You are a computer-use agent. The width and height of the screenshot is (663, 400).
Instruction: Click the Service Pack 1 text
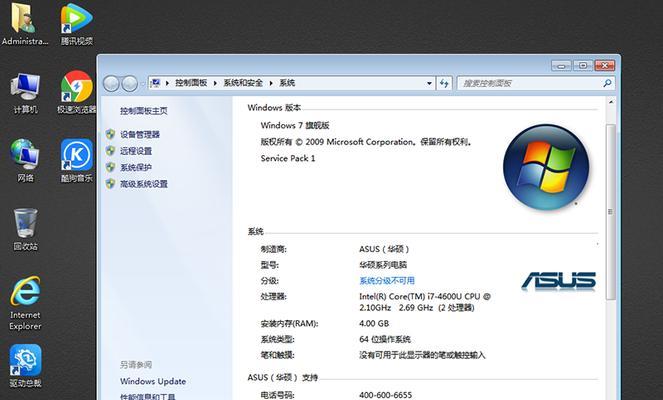(288, 158)
